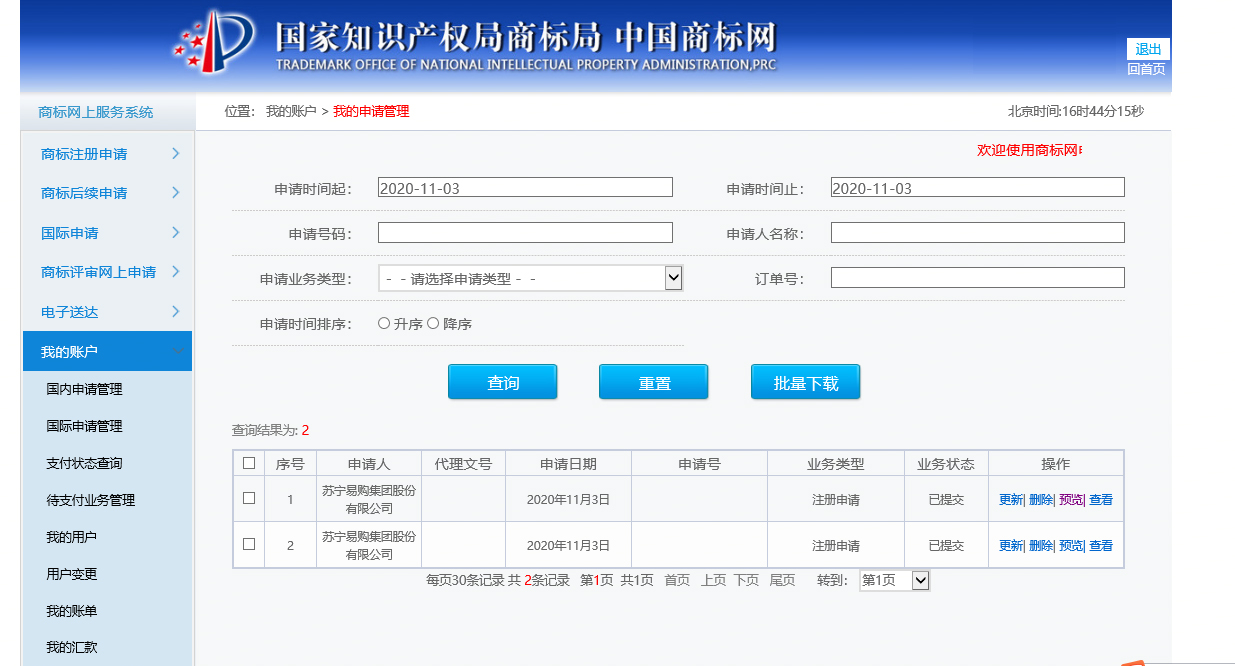Click the 查询 button
The height and width of the screenshot is (666, 1235).
click(x=503, y=382)
